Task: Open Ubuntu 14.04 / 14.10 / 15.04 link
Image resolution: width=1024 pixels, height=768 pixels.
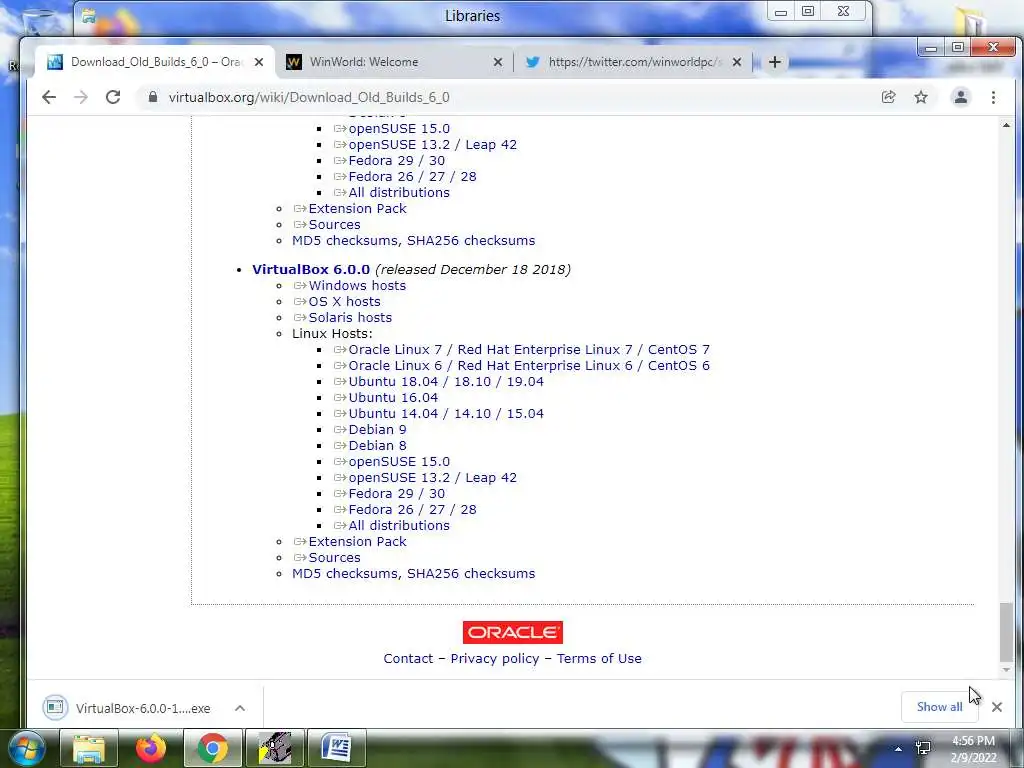Action: 445,413
